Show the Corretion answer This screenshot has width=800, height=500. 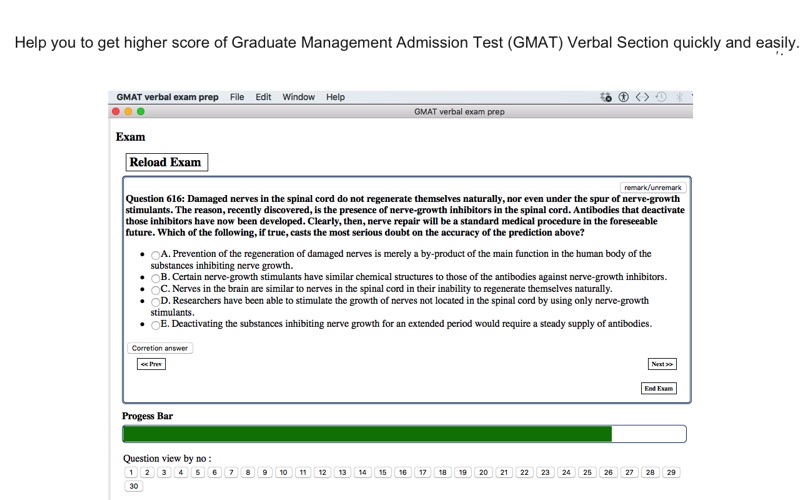pos(160,348)
